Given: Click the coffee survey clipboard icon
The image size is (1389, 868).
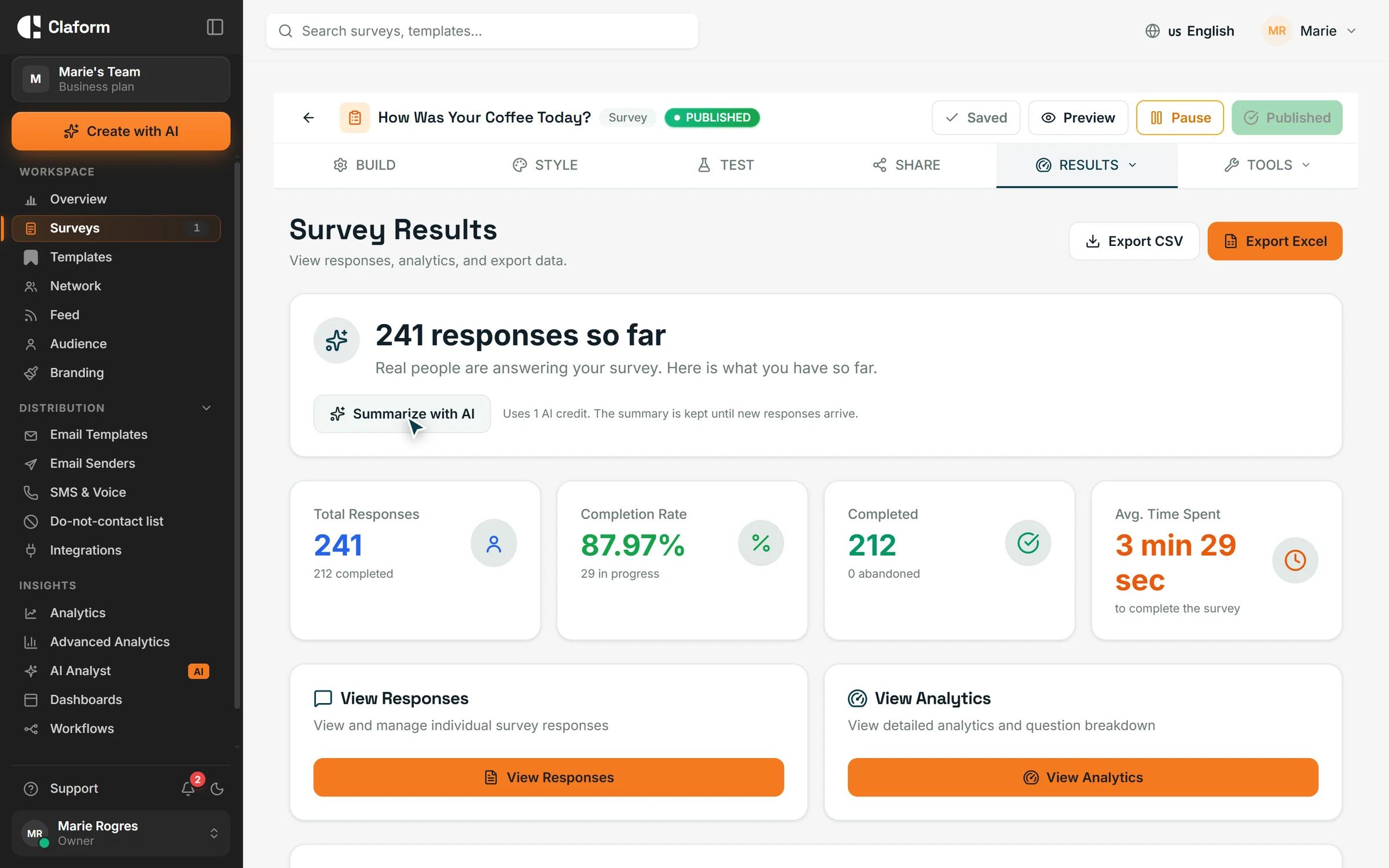Looking at the screenshot, I should 355,117.
